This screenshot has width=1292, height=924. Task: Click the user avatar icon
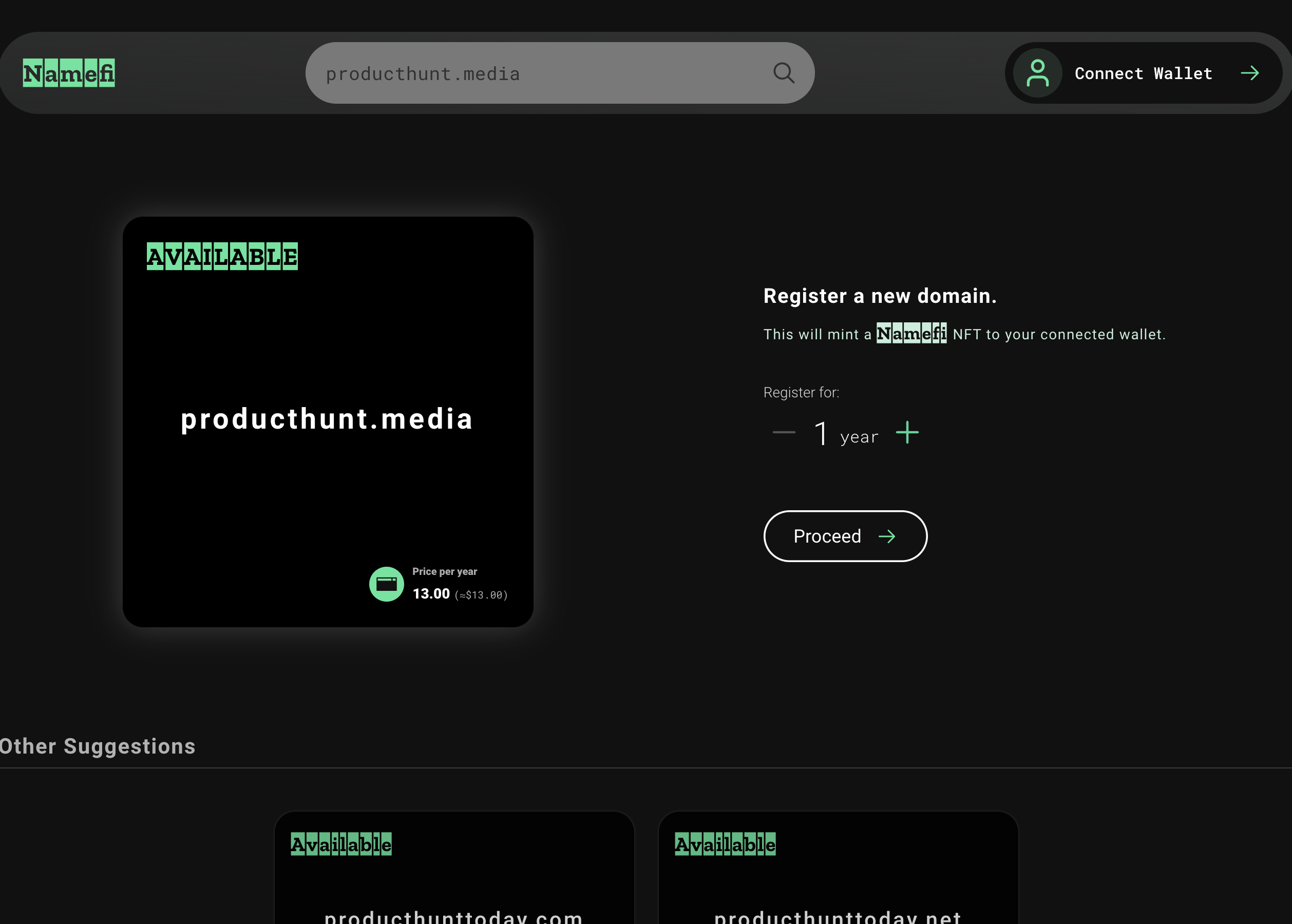(x=1038, y=73)
